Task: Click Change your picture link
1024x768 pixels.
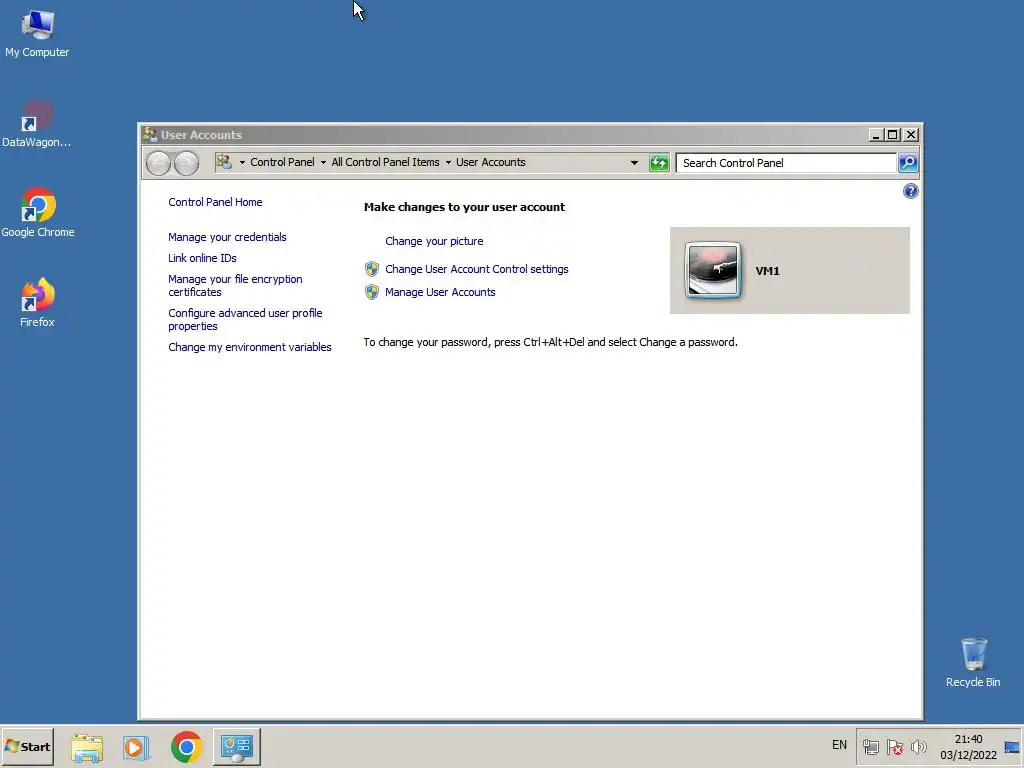Action: tap(434, 241)
